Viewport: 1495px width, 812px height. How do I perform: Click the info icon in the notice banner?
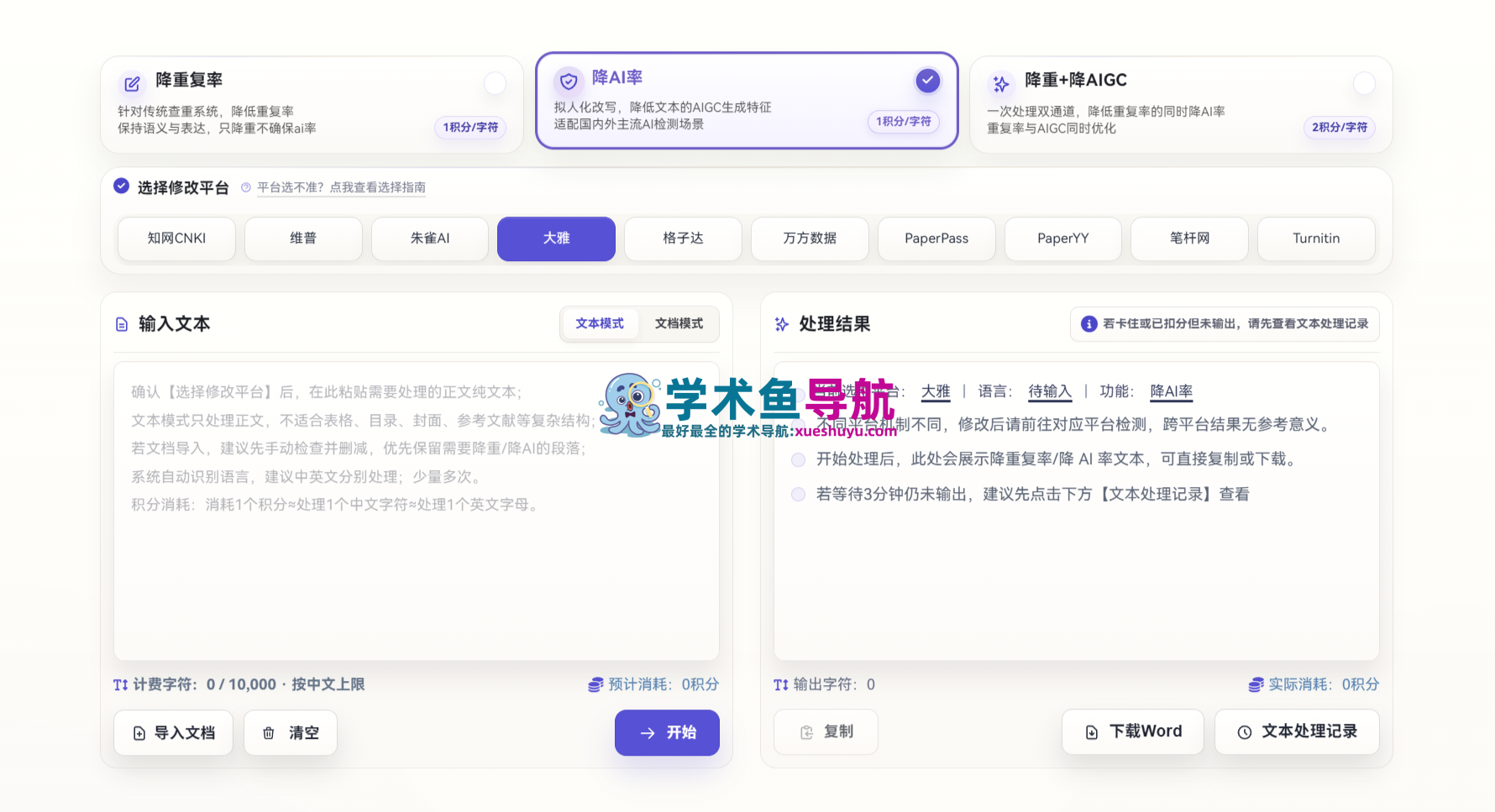pyautogui.click(x=1089, y=324)
